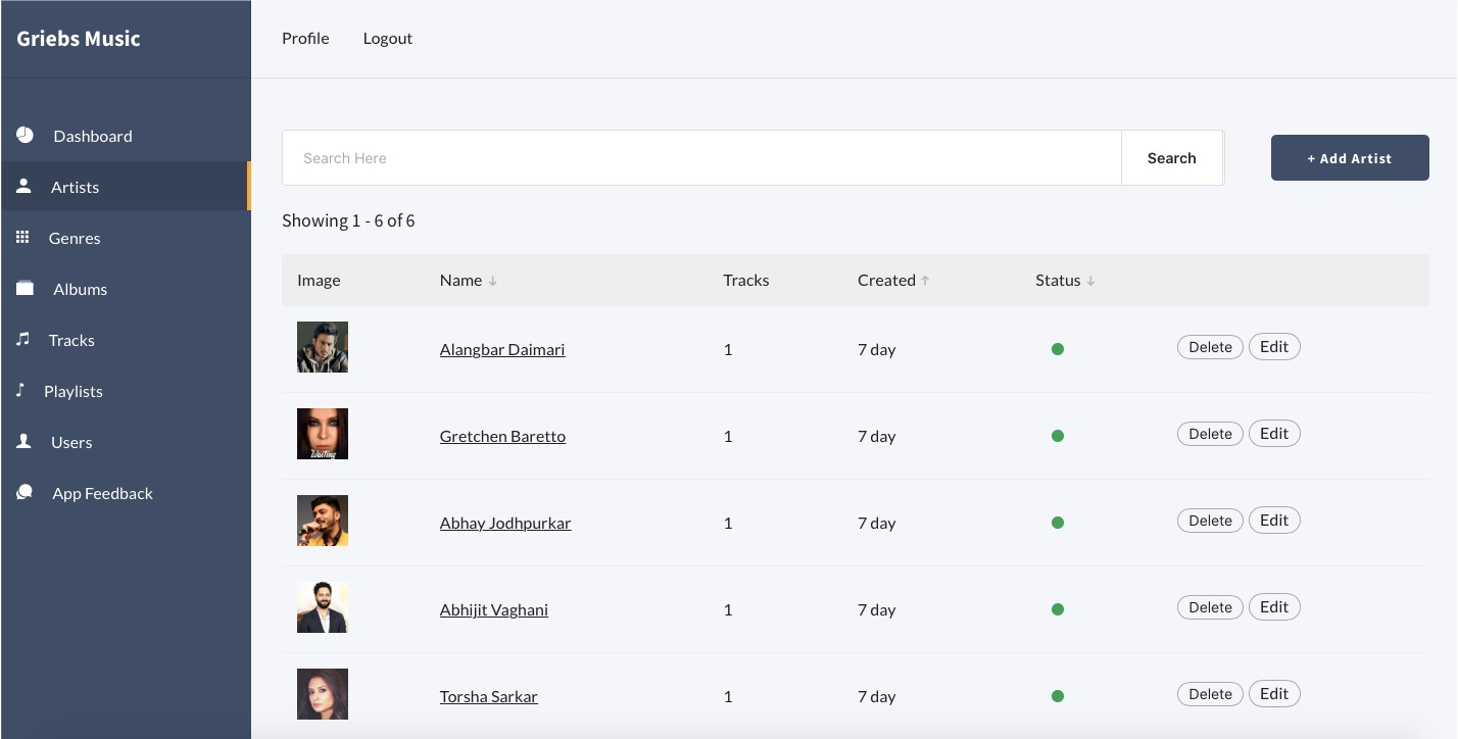1458x739 pixels.
Task: Click the Genres grid icon in sidebar
Action: (23, 237)
